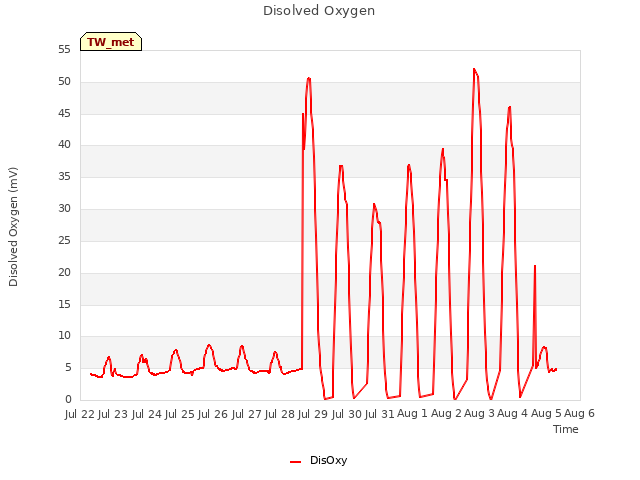Click the 'Jul 27' x-axis date label

[247, 414]
